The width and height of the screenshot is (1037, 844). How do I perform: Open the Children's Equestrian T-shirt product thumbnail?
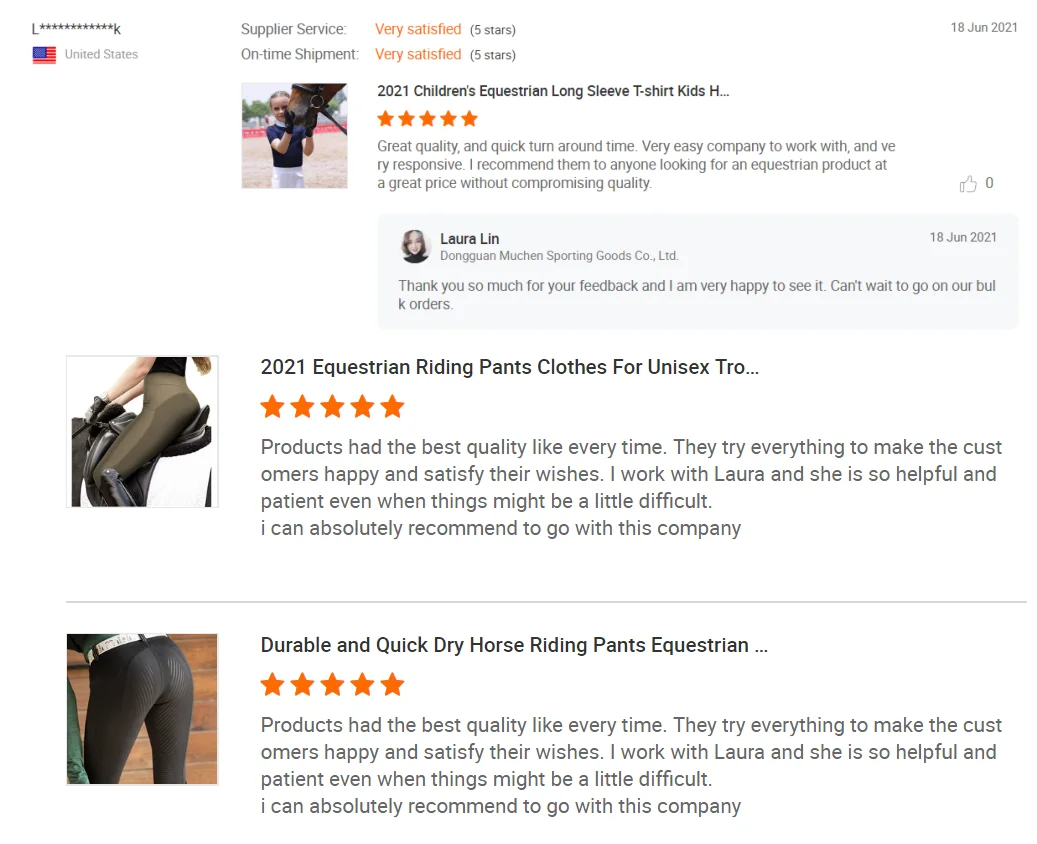[x=294, y=136]
